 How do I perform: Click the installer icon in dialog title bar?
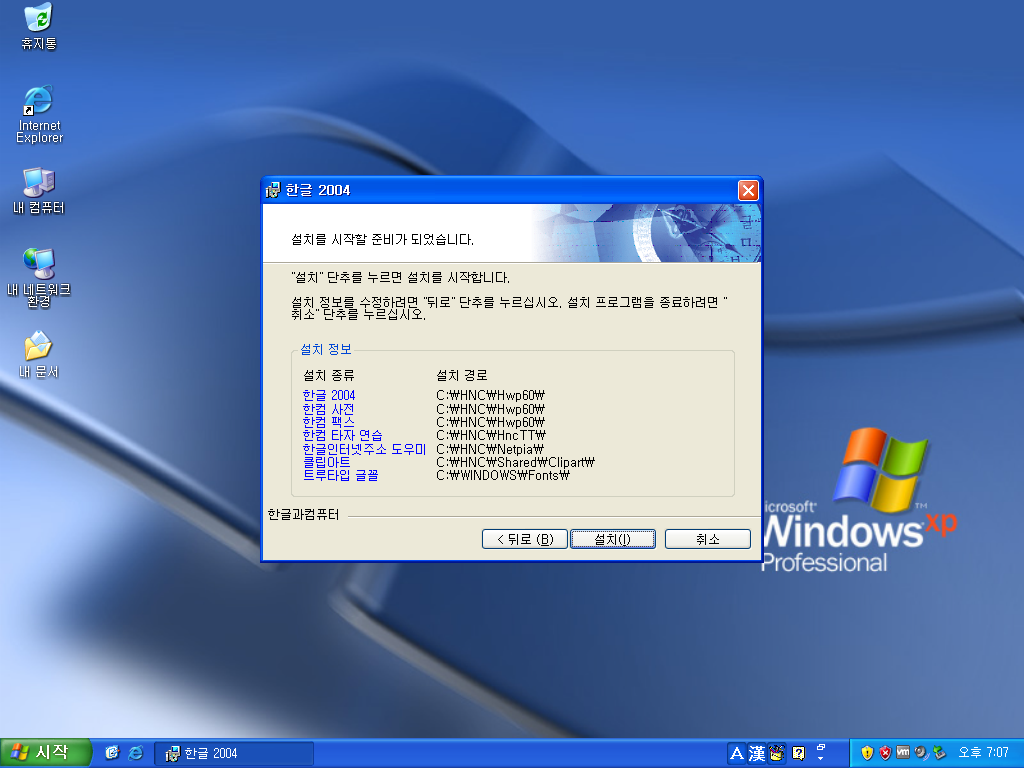click(273, 190)
